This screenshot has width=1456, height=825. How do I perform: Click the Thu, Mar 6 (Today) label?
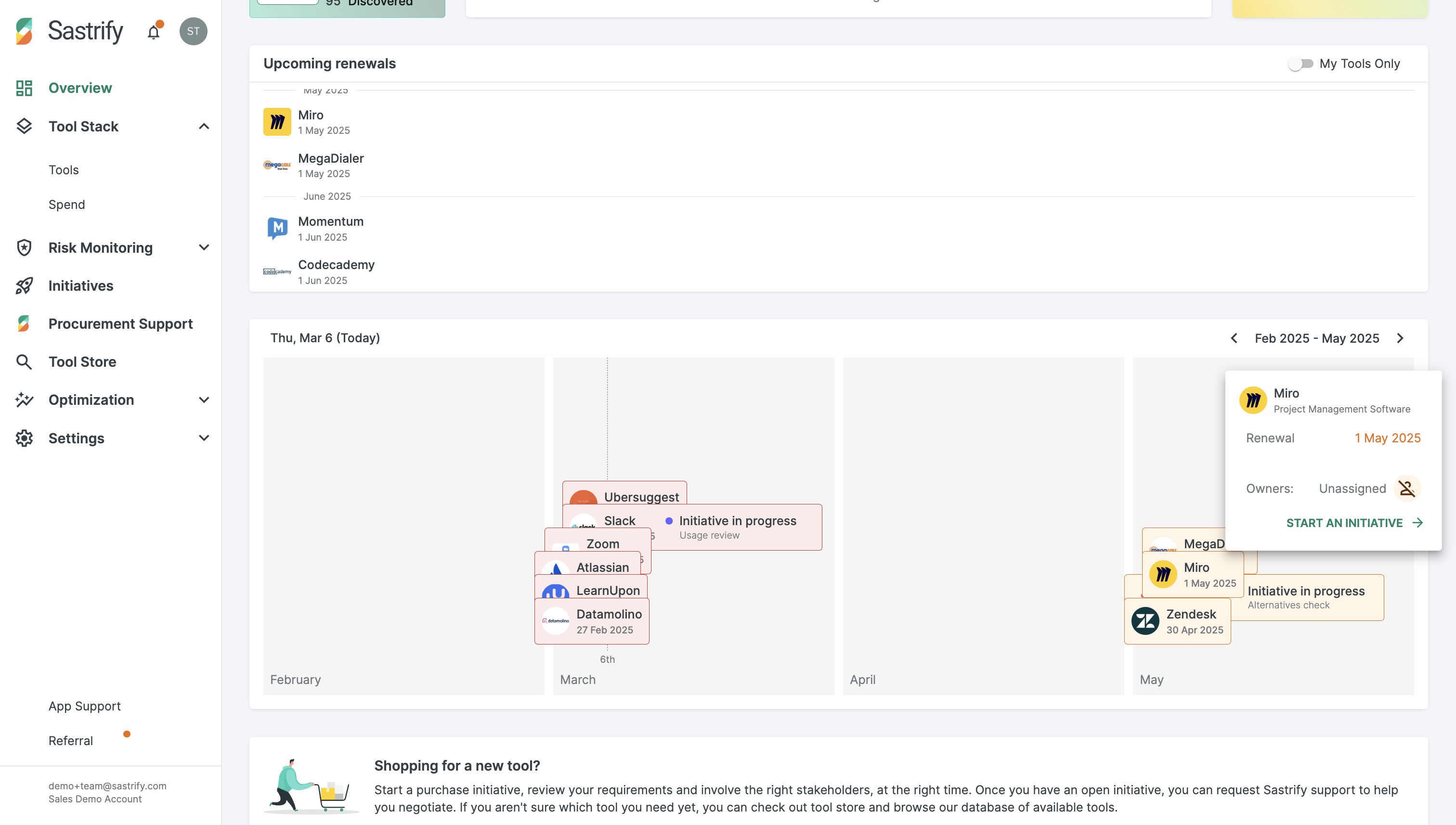click(325, 338)
